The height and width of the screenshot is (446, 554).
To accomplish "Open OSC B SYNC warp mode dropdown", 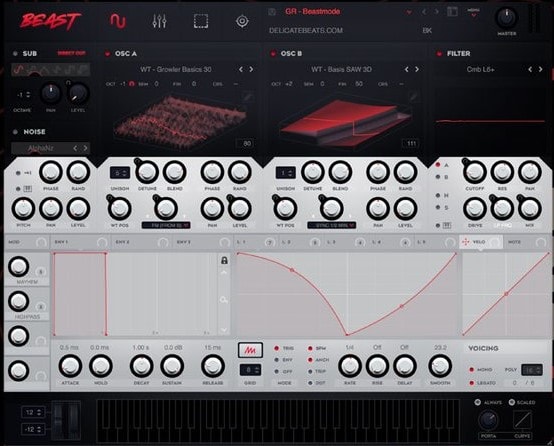I will click(x=331, y=225).
